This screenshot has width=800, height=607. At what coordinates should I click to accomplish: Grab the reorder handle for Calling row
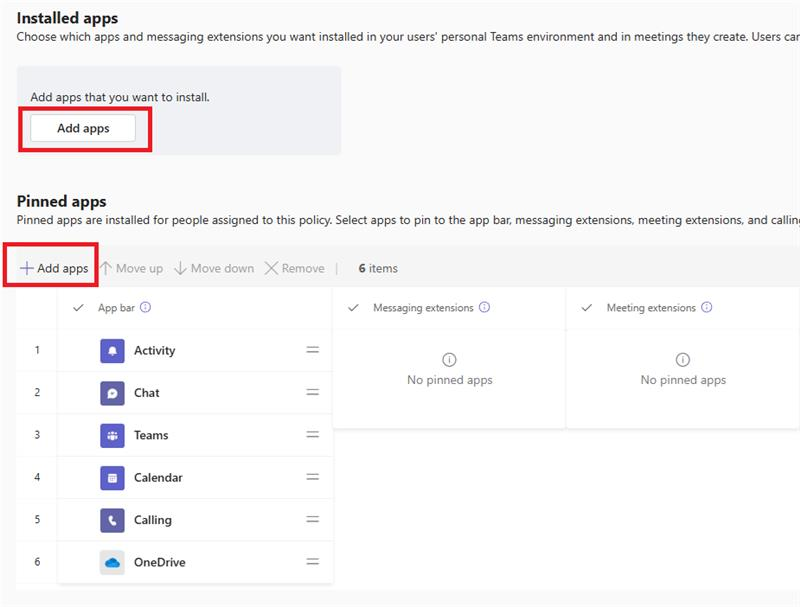pyautogui.click(x=313, y=519)
